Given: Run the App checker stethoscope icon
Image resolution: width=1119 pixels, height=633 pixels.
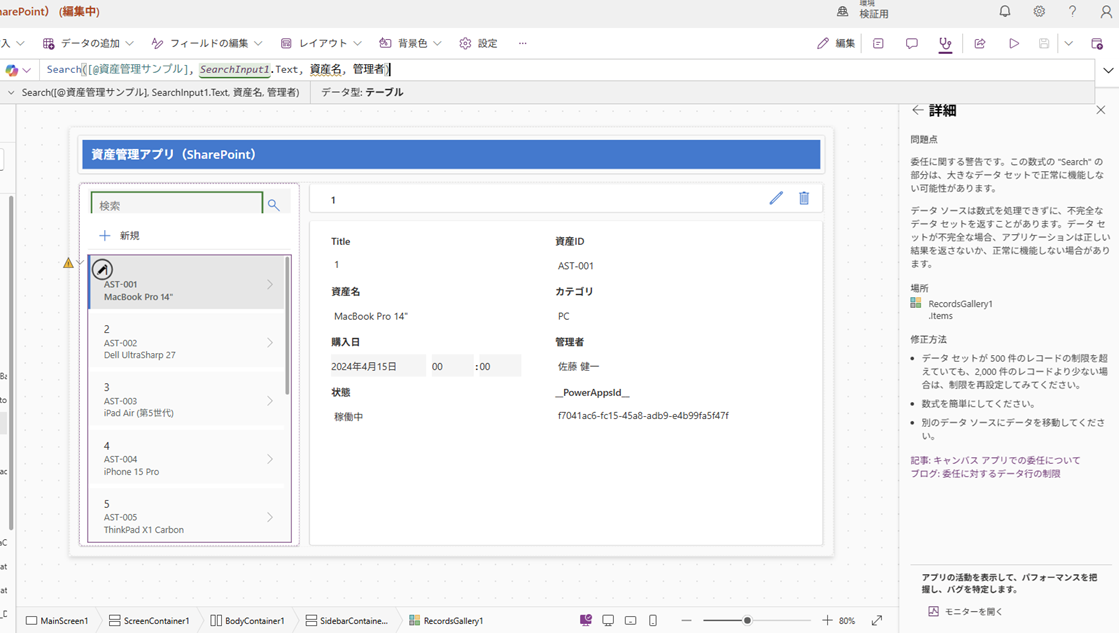Looking at the screenshot, I should (945, 44).
